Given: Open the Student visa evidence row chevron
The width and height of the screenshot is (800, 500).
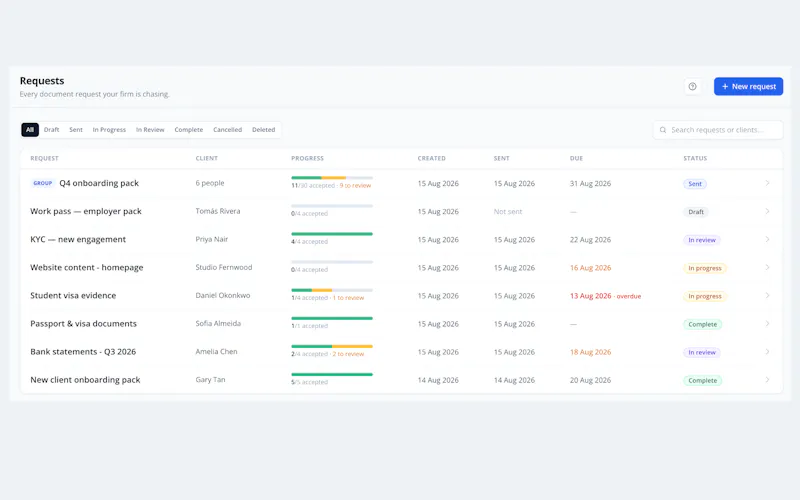Looking at the screenshot, I should pyautogui.click(x=767, y=295).
